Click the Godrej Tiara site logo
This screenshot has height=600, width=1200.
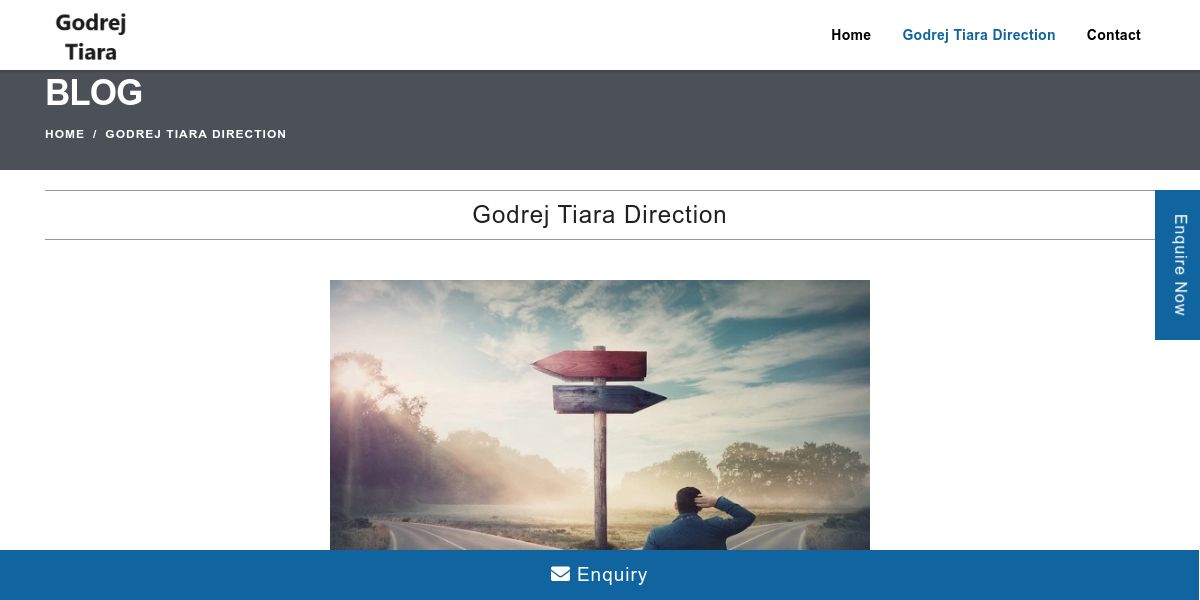pyautogui.click(x=91, y=37)
